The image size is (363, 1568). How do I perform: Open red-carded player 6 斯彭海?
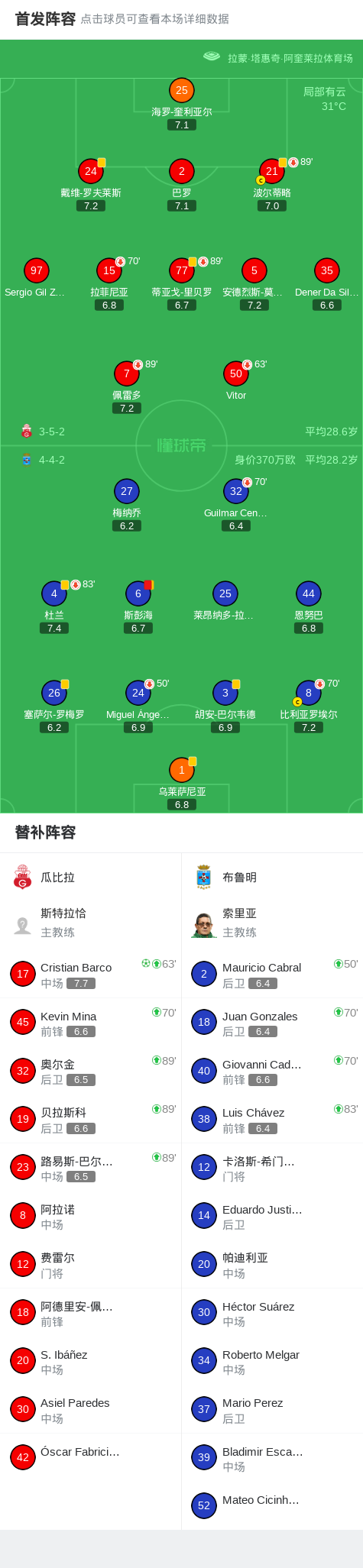click(138, 593)
